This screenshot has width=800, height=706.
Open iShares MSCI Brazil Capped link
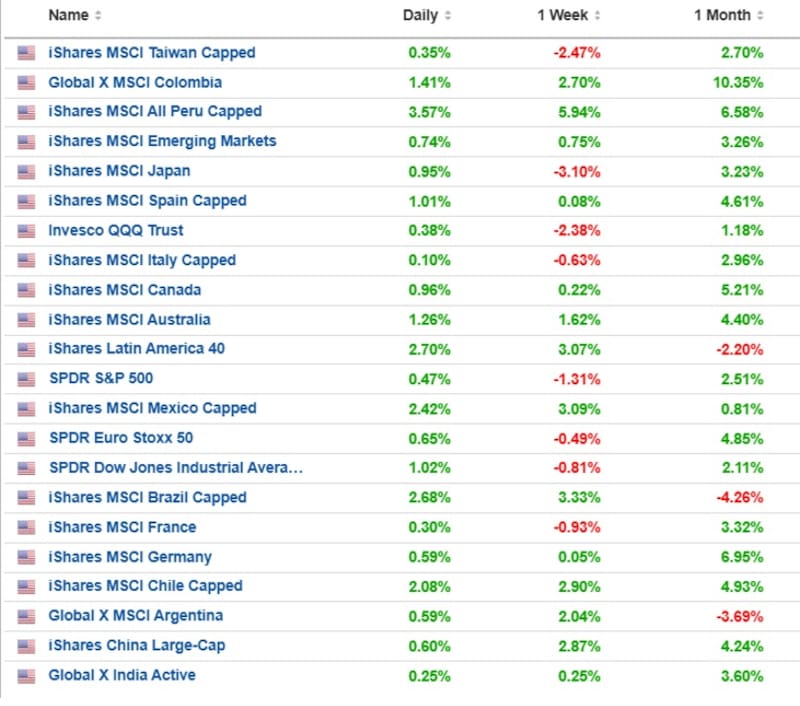click(147, 497)
